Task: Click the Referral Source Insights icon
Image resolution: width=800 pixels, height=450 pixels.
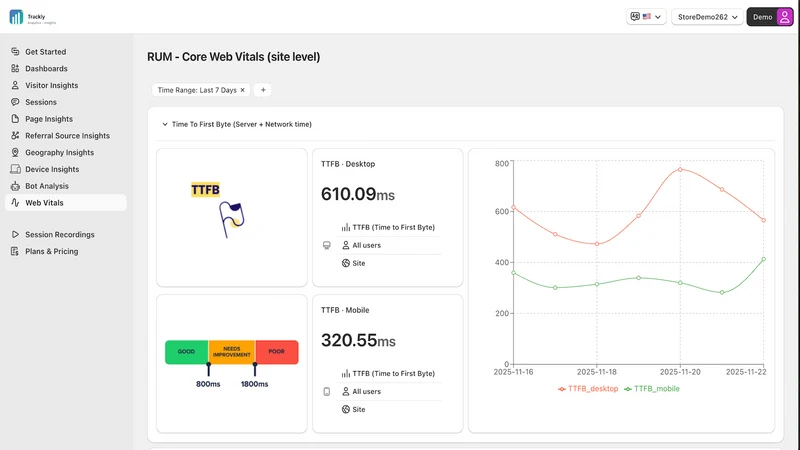Action: pos(15,136)
